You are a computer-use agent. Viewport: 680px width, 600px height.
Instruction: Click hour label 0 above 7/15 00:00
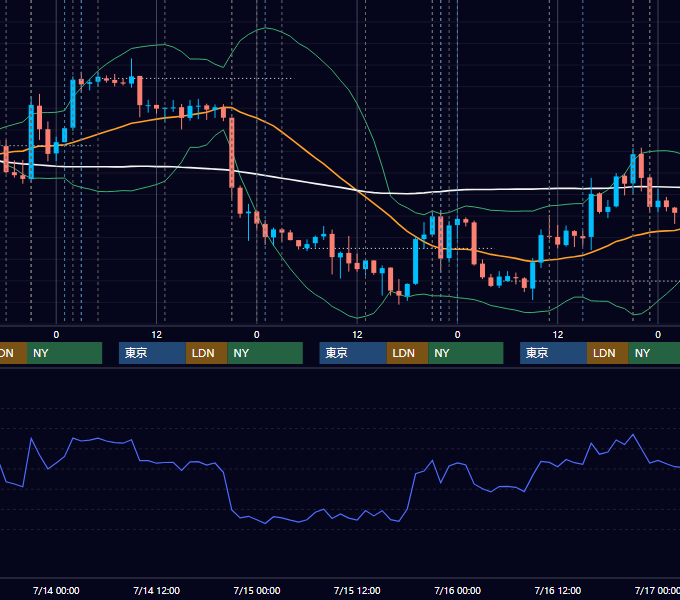[257, 335]
